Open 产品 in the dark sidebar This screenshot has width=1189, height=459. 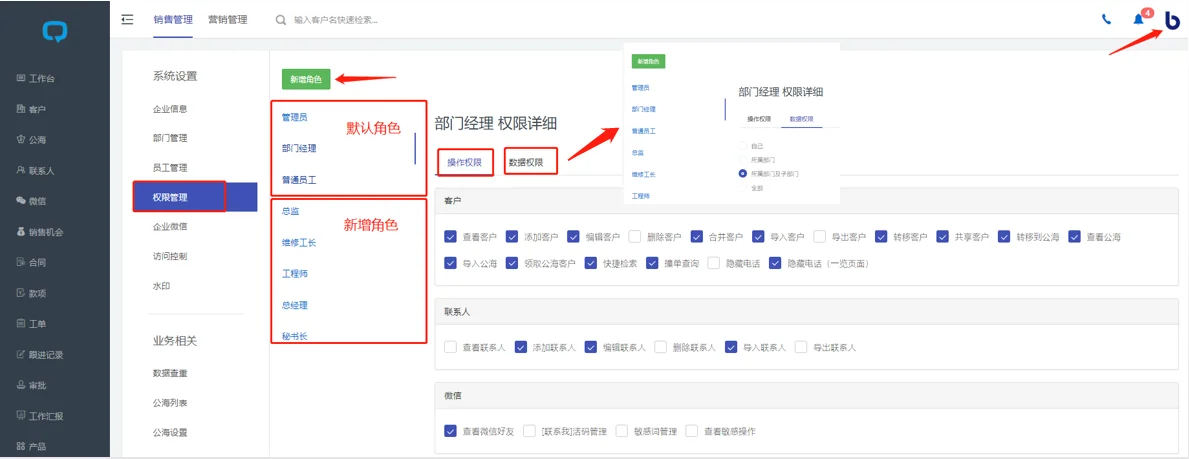coord(30,446)
